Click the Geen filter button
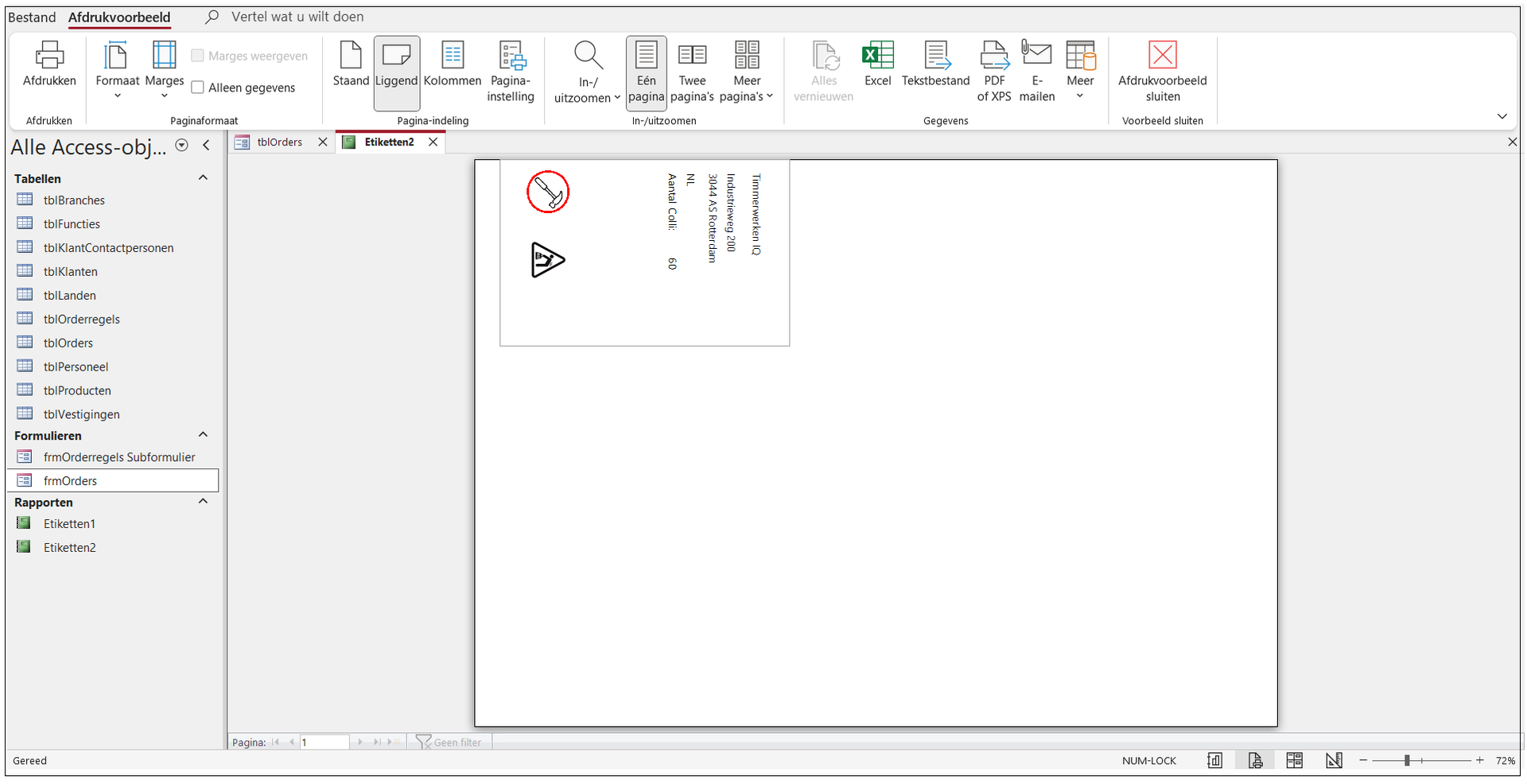Viewport: 1527px width, 784px height. [449, 743]
